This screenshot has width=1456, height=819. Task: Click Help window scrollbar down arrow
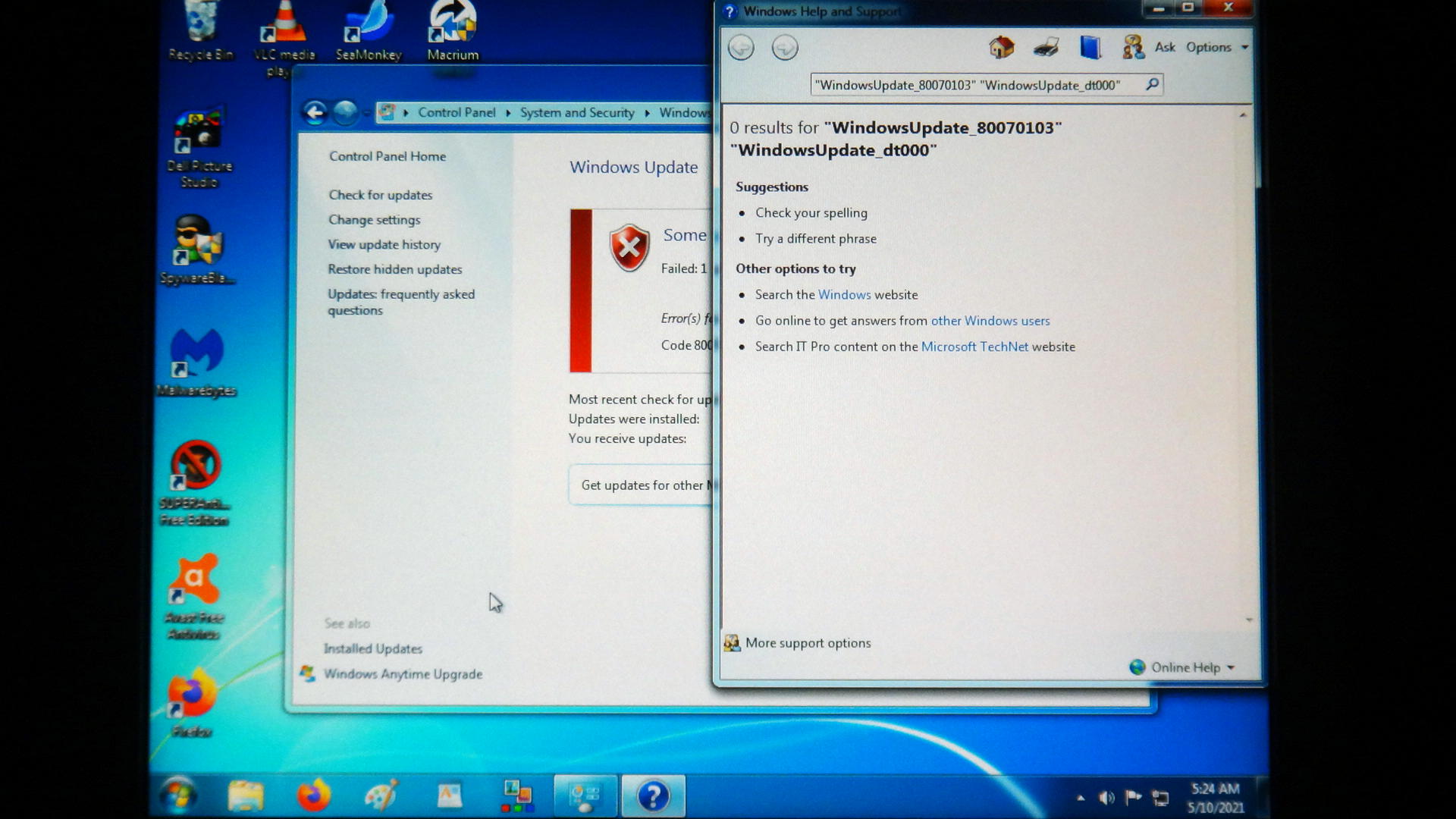coord(1249,620)
